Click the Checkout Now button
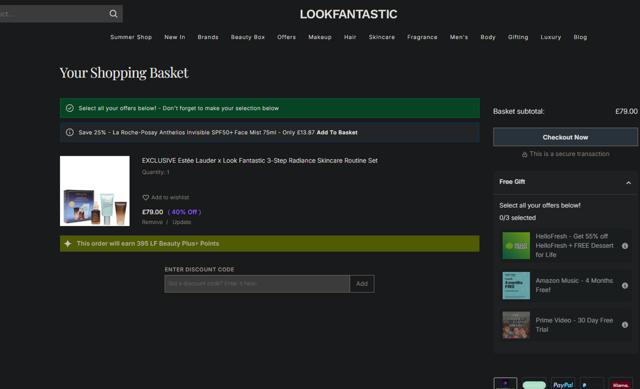This screenshot has height=389, width=640. pos(565,137)
